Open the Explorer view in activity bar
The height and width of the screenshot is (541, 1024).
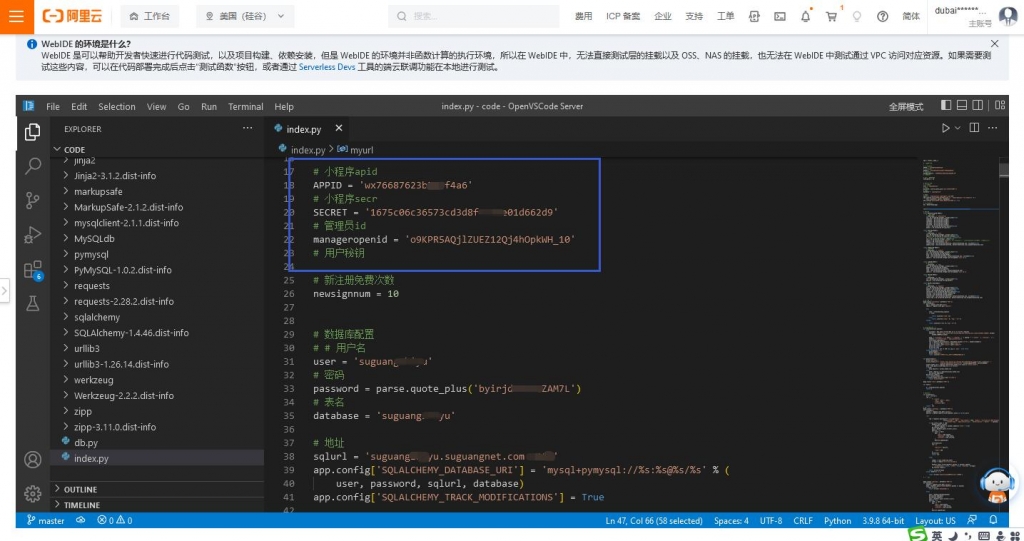(33, 132)
